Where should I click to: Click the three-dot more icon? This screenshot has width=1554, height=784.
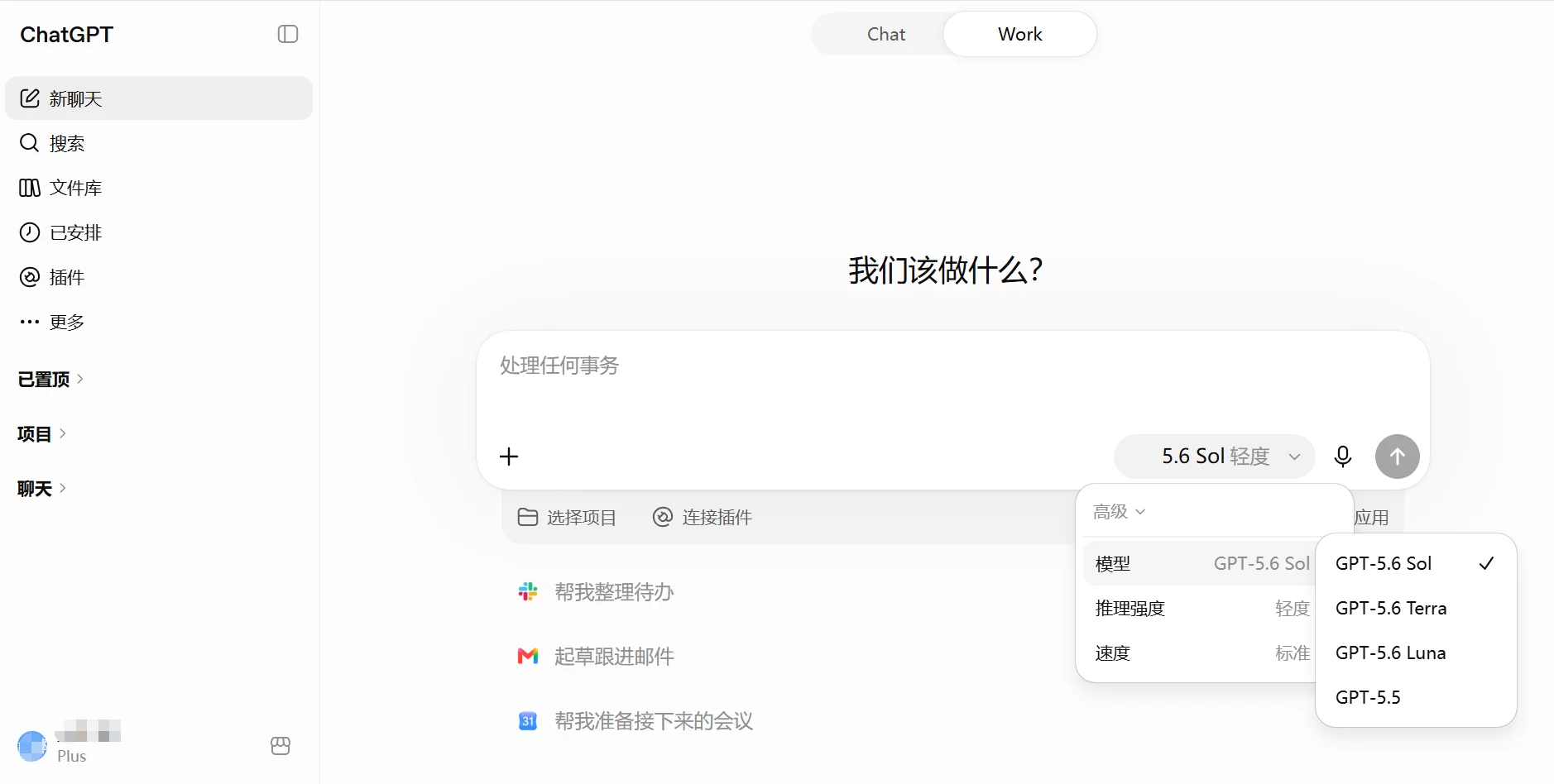point(30,322)
